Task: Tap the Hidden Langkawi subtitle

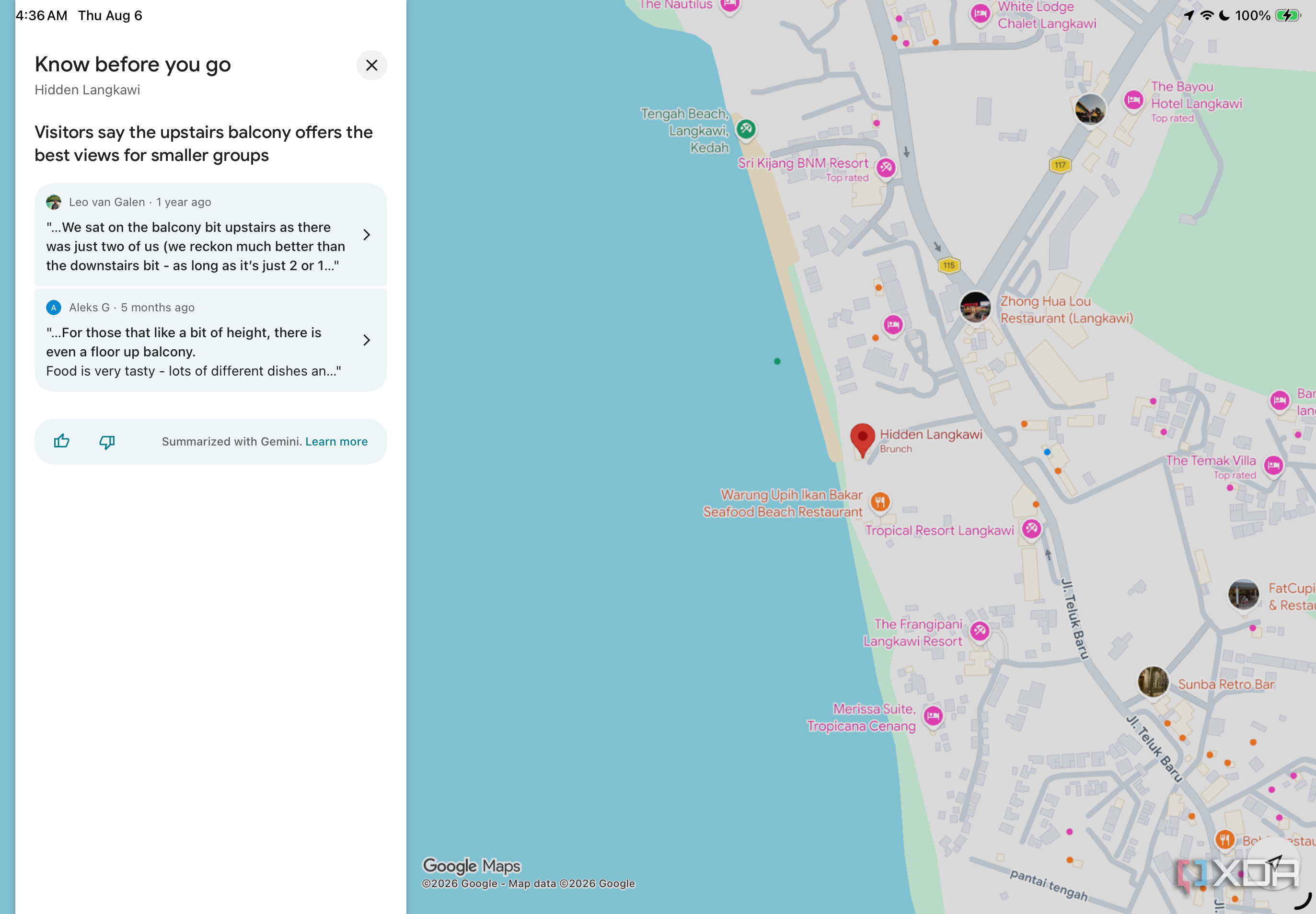Action: click(x=87, y=90)
